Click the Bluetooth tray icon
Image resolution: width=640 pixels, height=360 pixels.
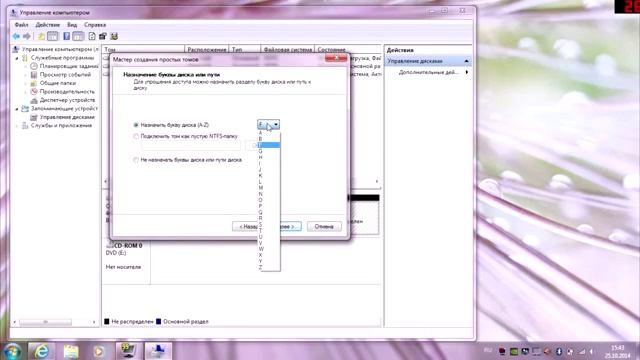tap(559, 351)
